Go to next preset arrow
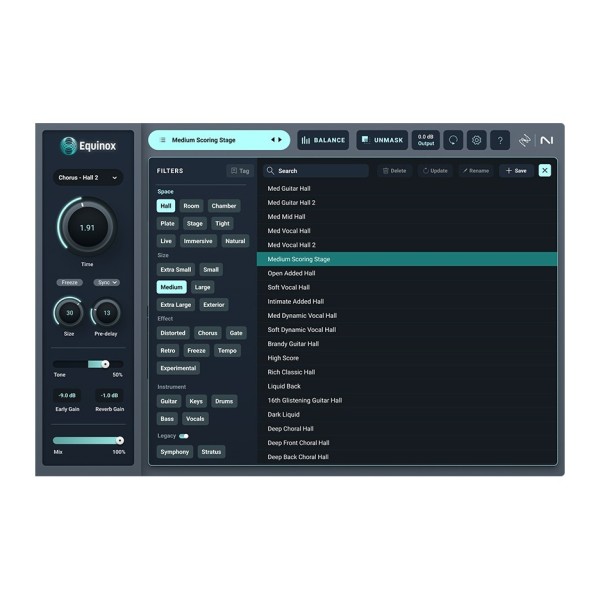 pos(280,140)
